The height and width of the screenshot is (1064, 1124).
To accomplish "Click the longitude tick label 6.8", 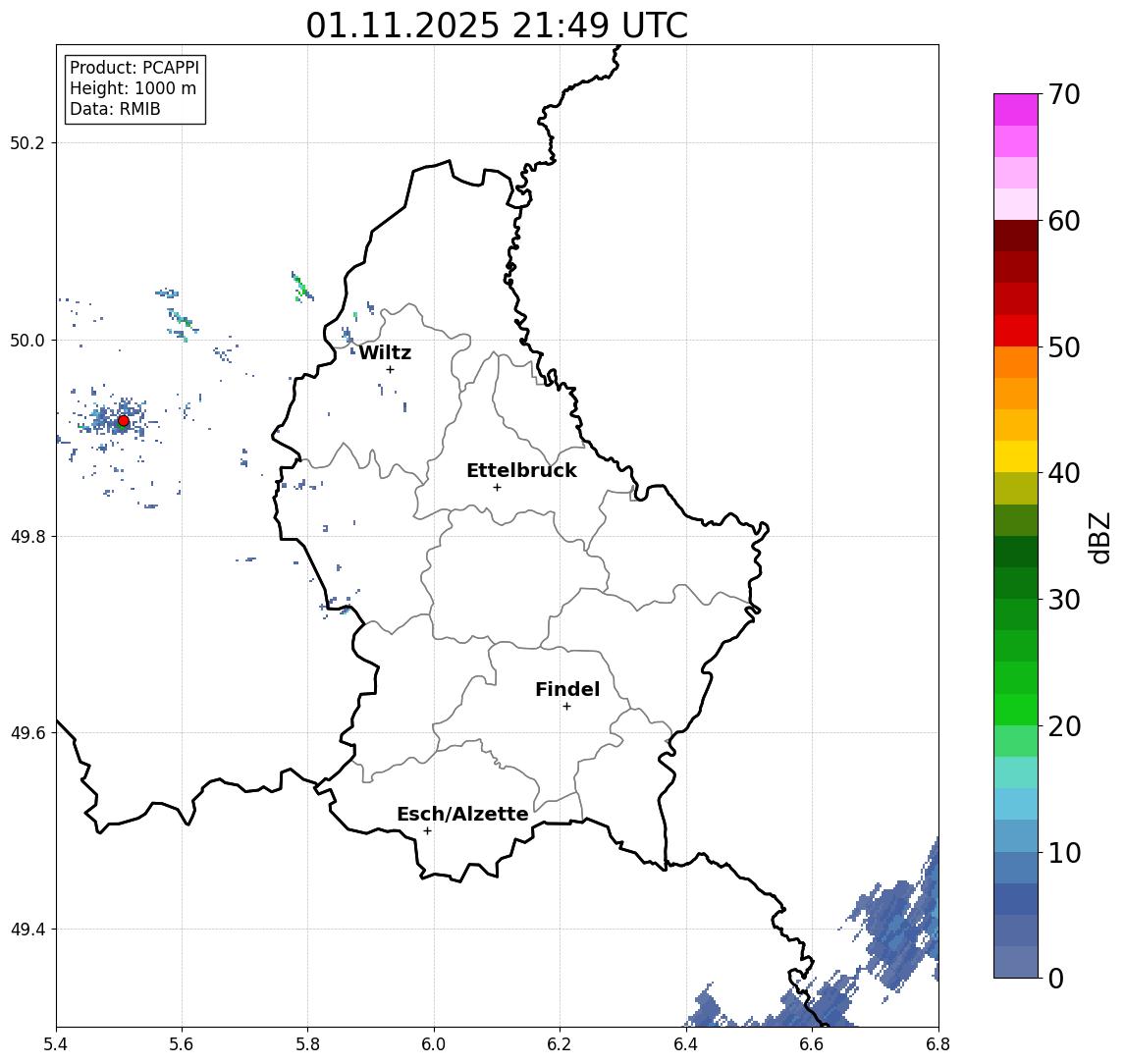I will click(x=938, y=1044).
